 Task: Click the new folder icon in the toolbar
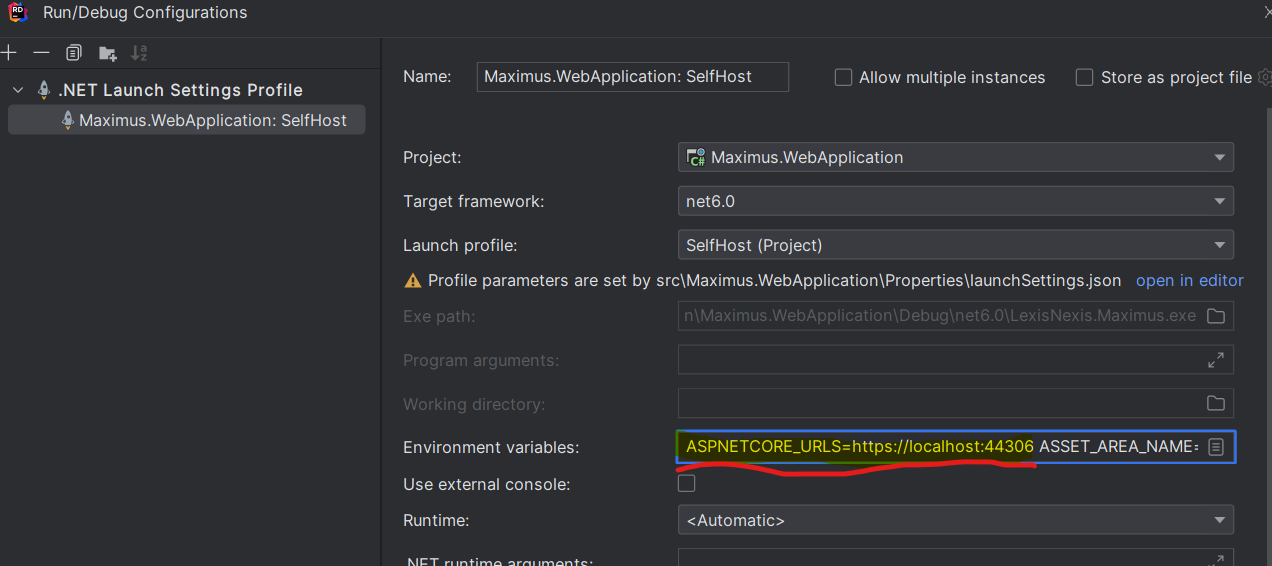pos(107,53)
